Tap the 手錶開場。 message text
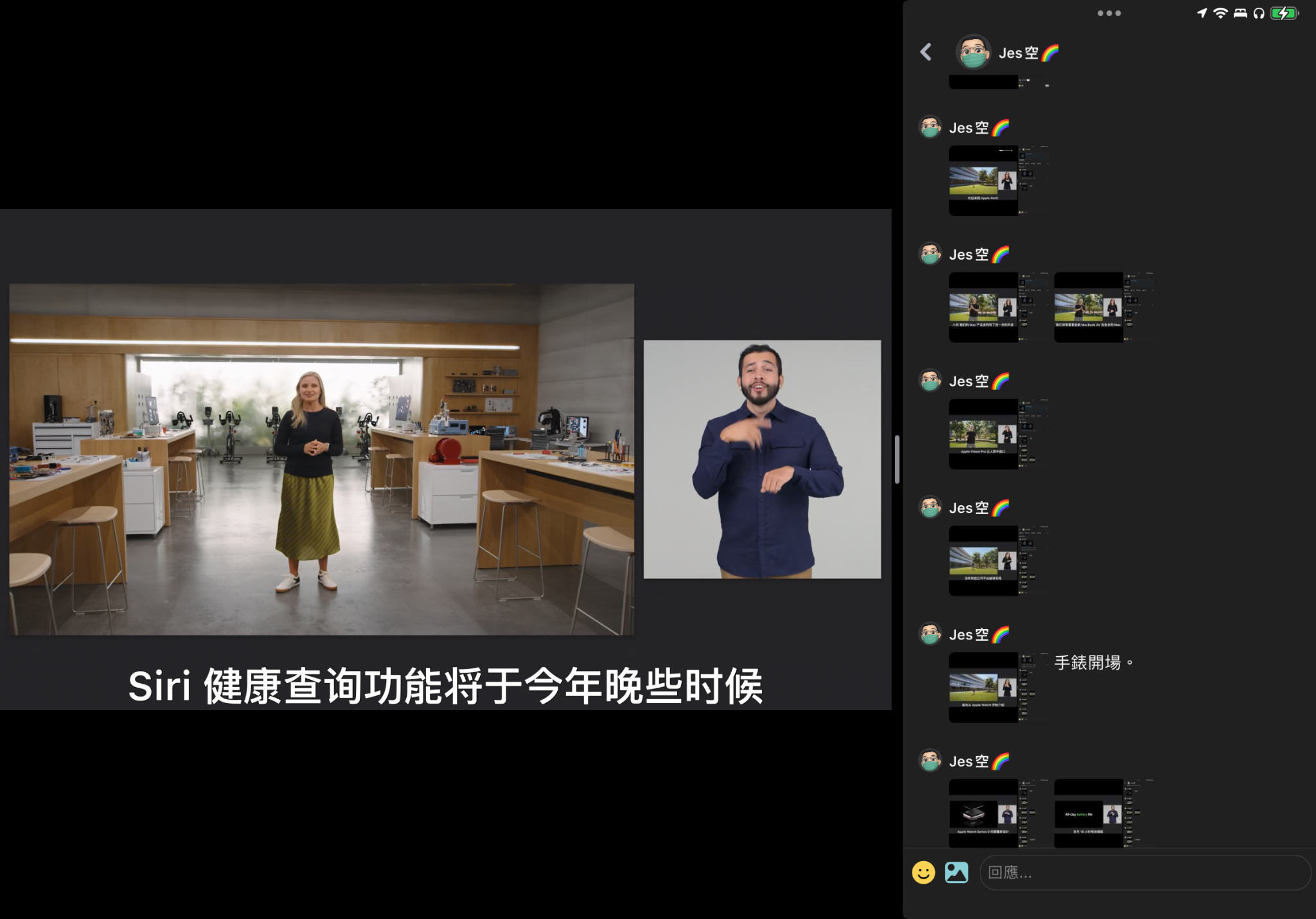1316x919 pixels. [1094, 663]
